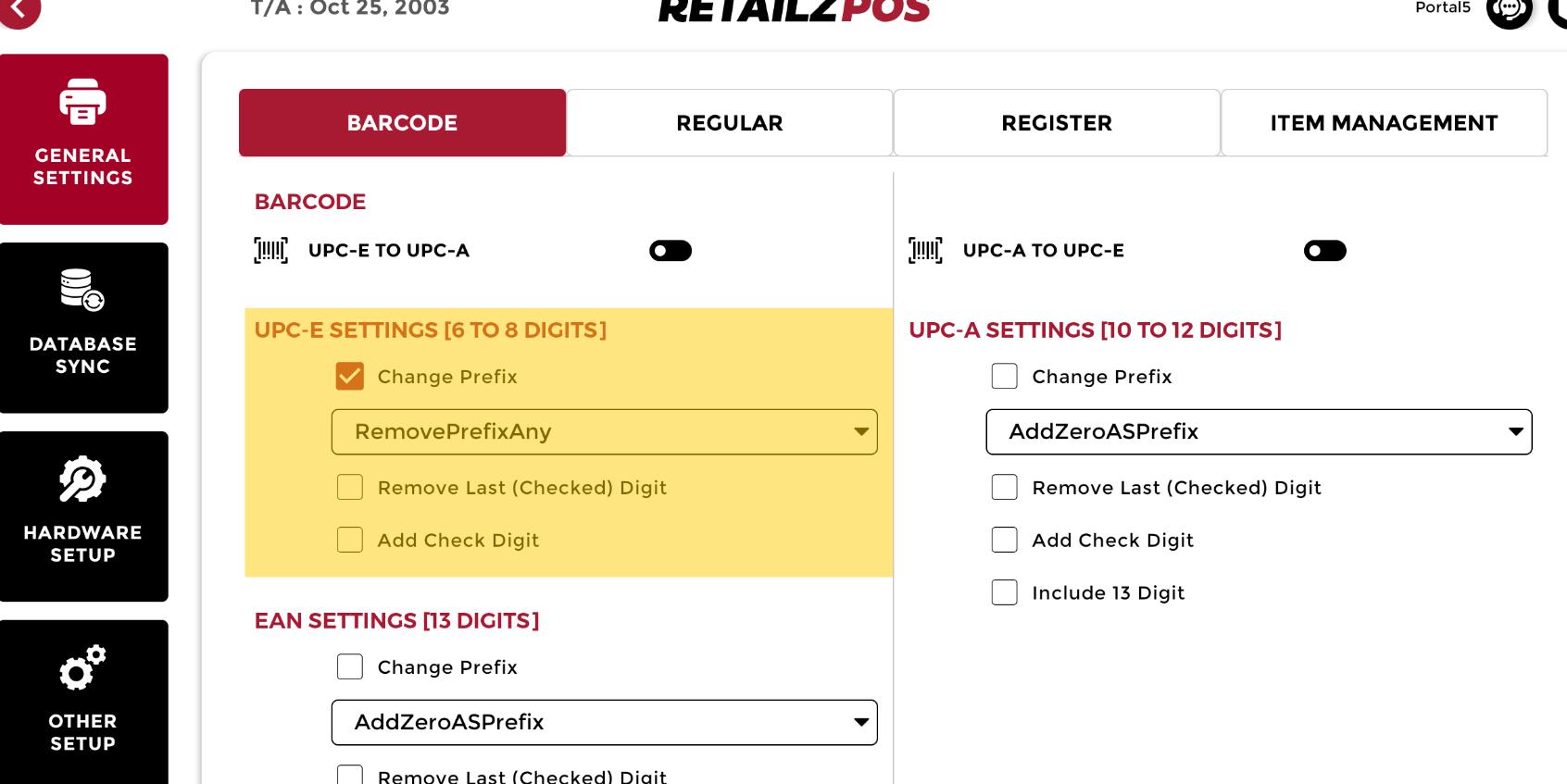The width and height of the screenshot is (1567, 784).
Task: Click the General Settings printer icon
Action: (x=83, y=102)
